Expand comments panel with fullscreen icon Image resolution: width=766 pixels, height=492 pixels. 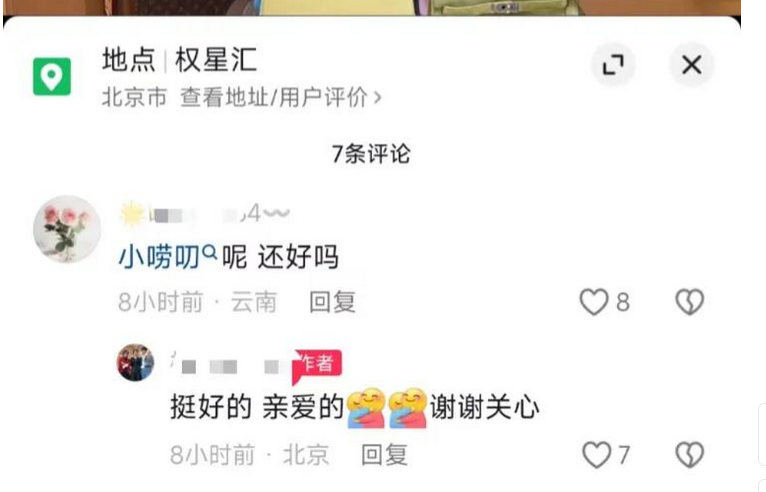(613, 64)
